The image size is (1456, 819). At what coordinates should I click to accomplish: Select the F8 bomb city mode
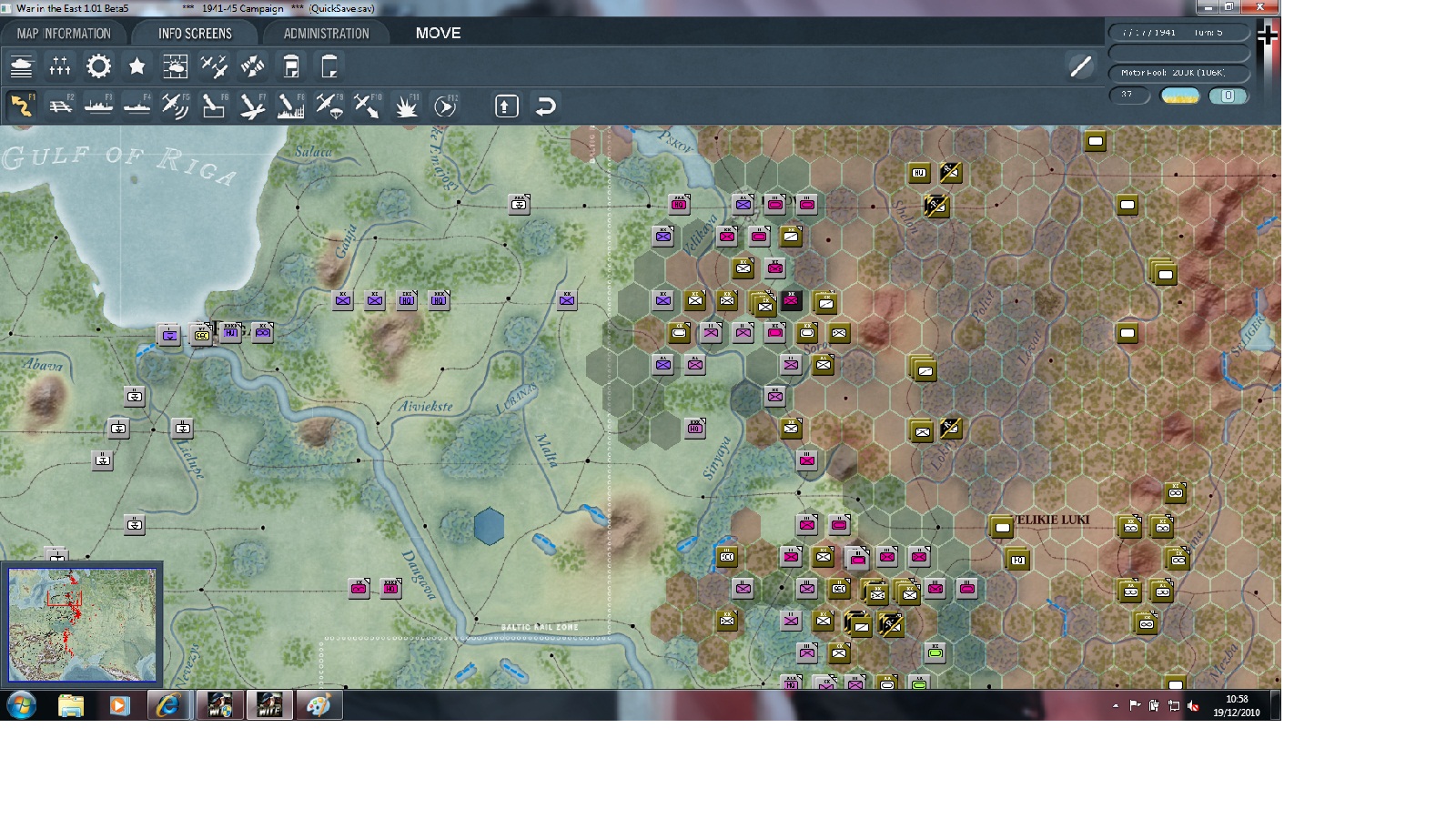click(x=291, y=106)
